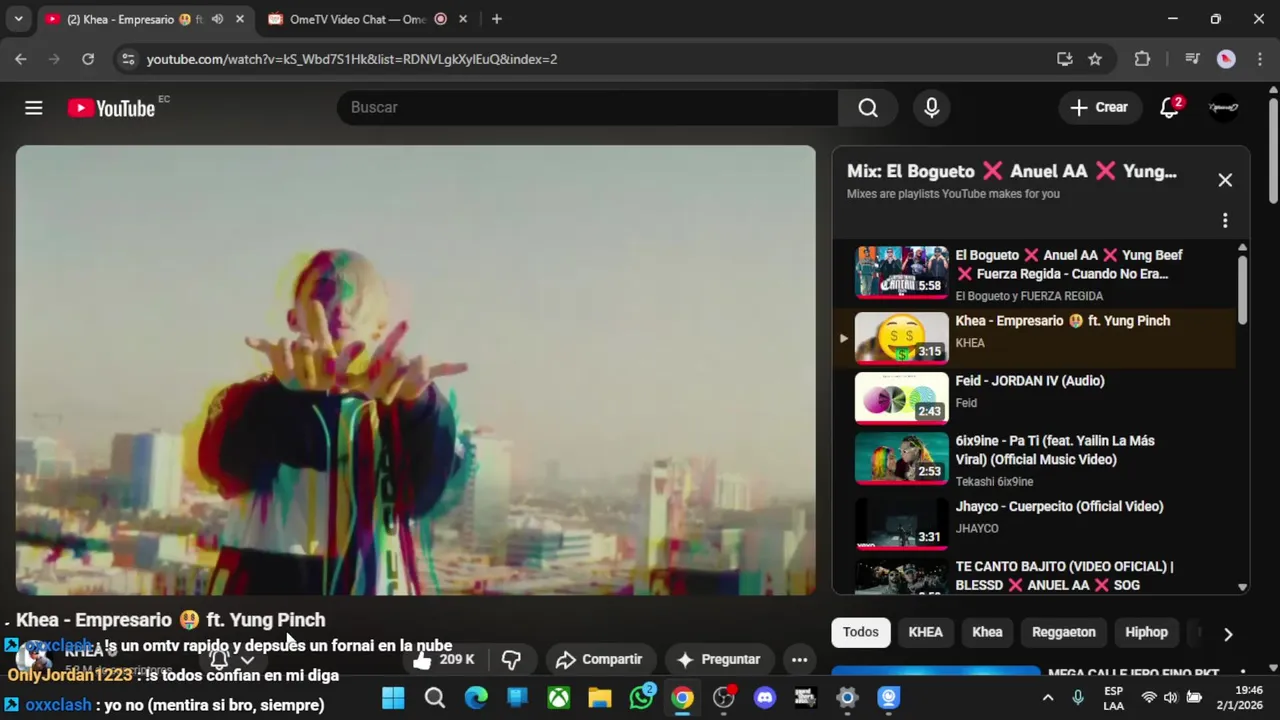Screen dimensions: 1280x720
Task: Open File Explorer from taskbar
Action: pyautogui.click(x=600, y=698)
